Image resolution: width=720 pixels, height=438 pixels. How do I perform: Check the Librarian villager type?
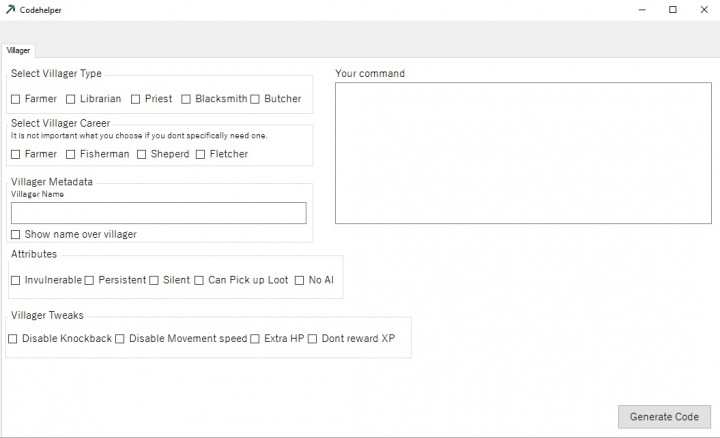click(x=71, y=99)
